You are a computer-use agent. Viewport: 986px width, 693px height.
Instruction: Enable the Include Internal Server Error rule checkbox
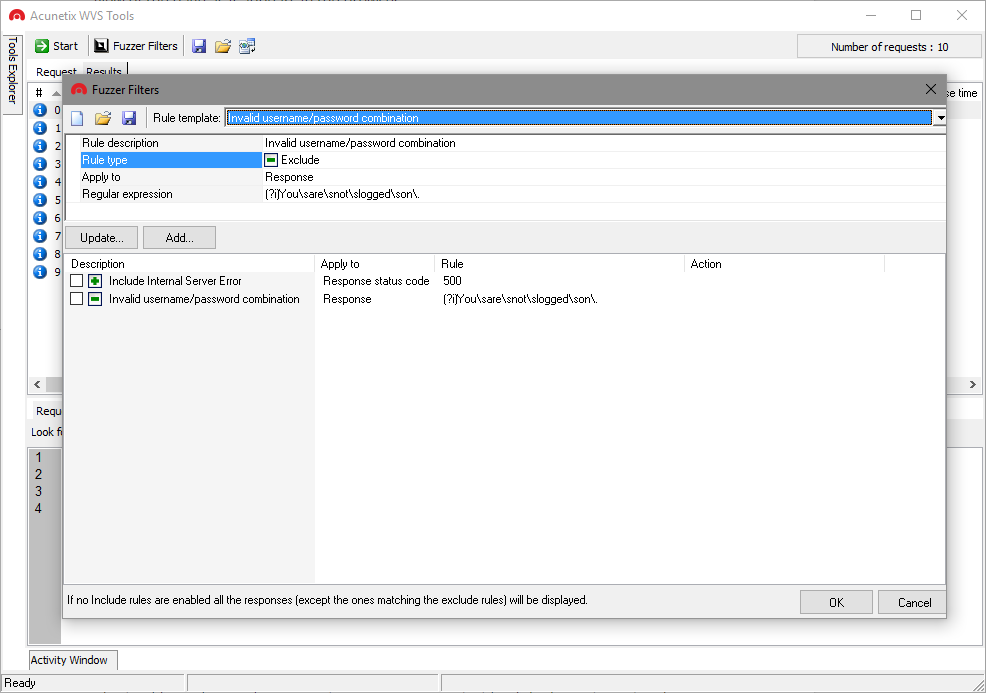tap(77, 281)
